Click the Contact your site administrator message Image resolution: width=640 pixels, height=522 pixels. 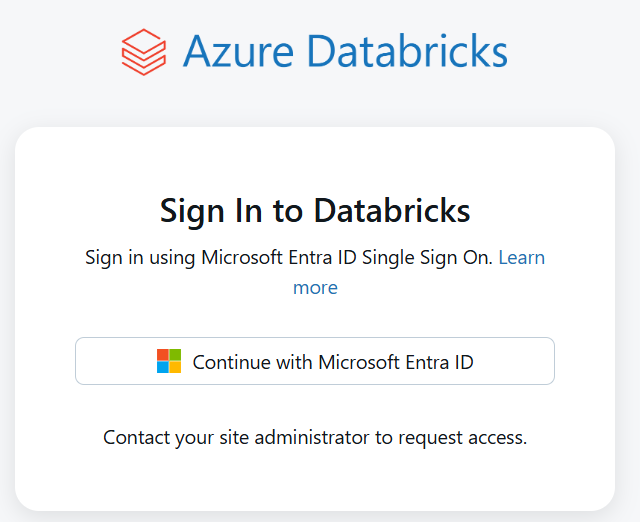(x=315, y=438)
